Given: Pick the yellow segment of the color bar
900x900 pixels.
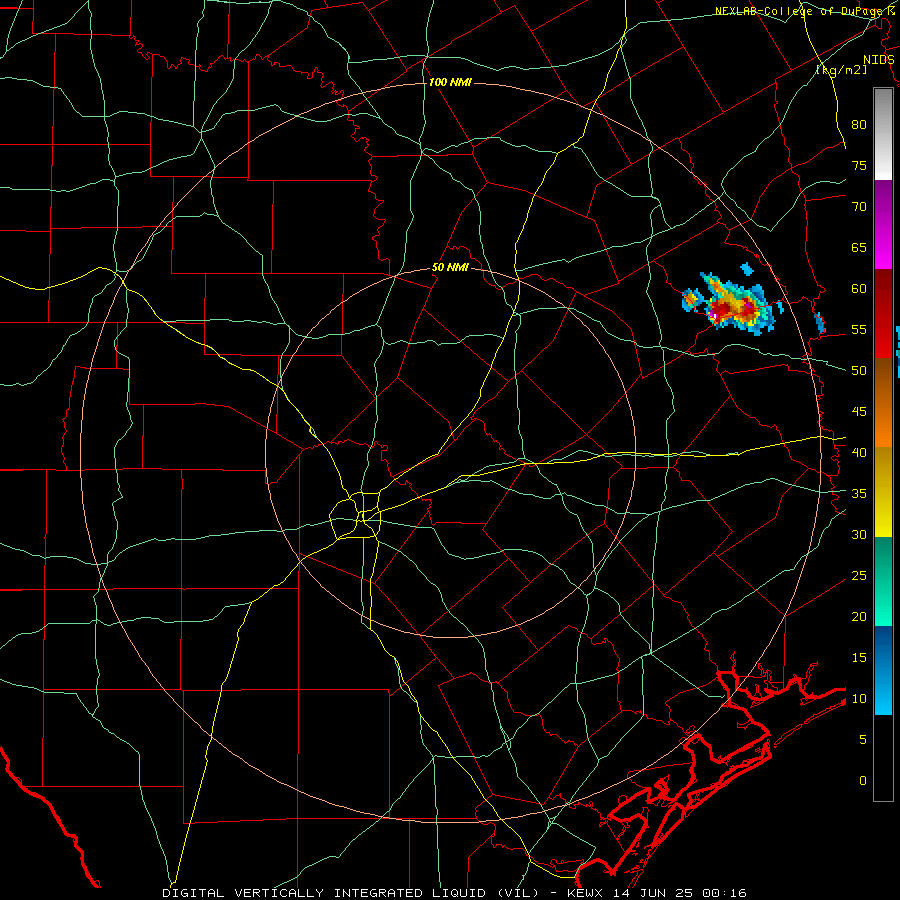Looking at the screenshot, I should [x=883, y=492].
